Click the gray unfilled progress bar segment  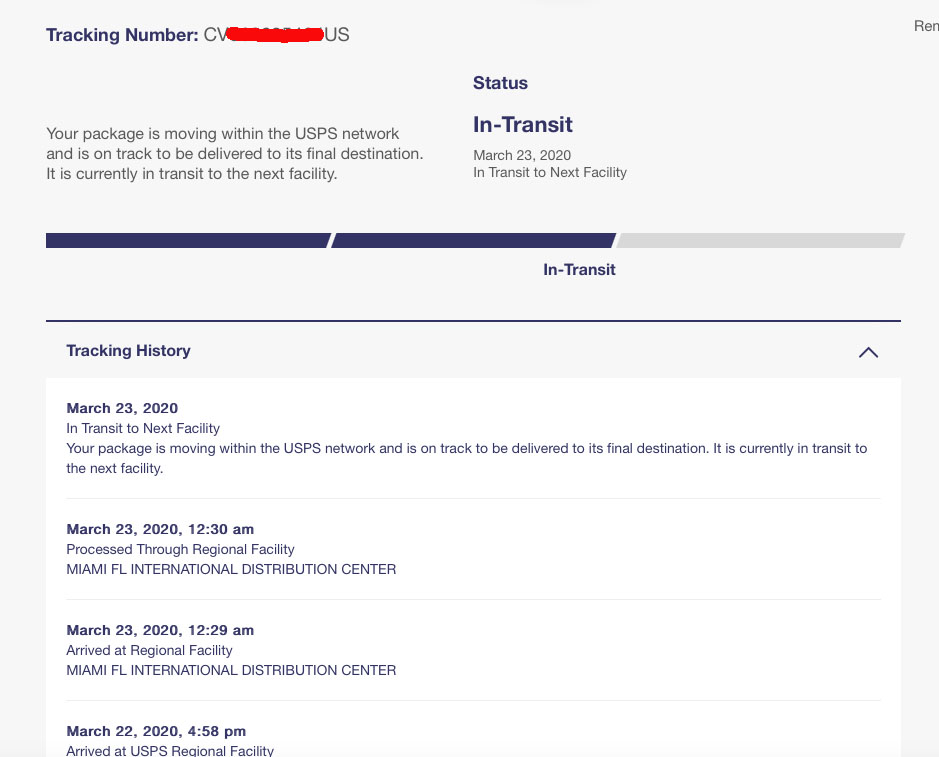pyautogui.click(x=761, y=240)
